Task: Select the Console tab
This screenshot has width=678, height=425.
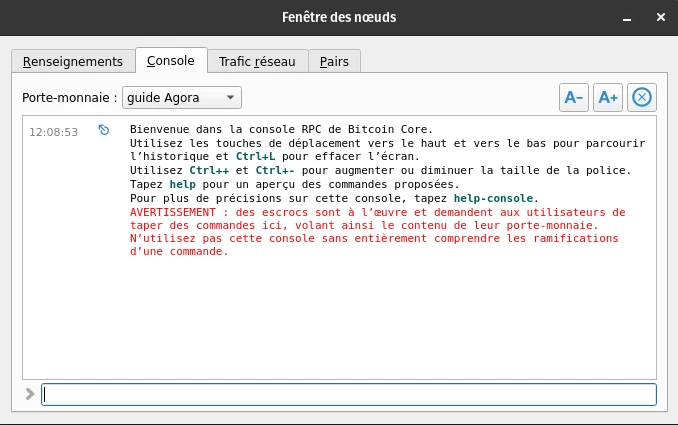Action: [171, 61]
